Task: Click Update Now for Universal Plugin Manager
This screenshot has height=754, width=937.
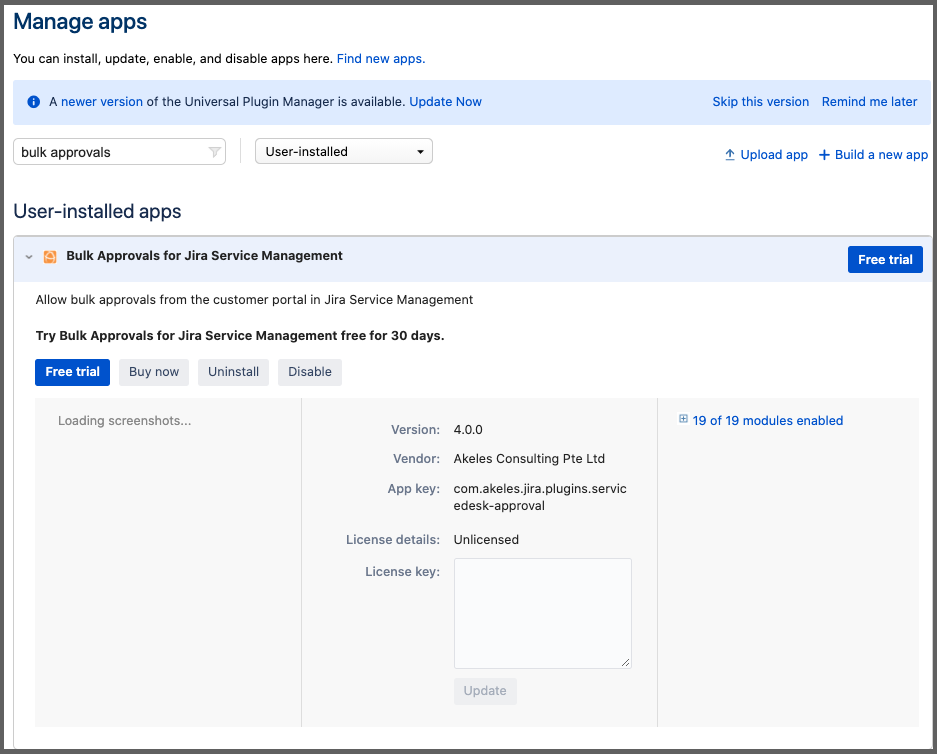Action: click(445, 102)
